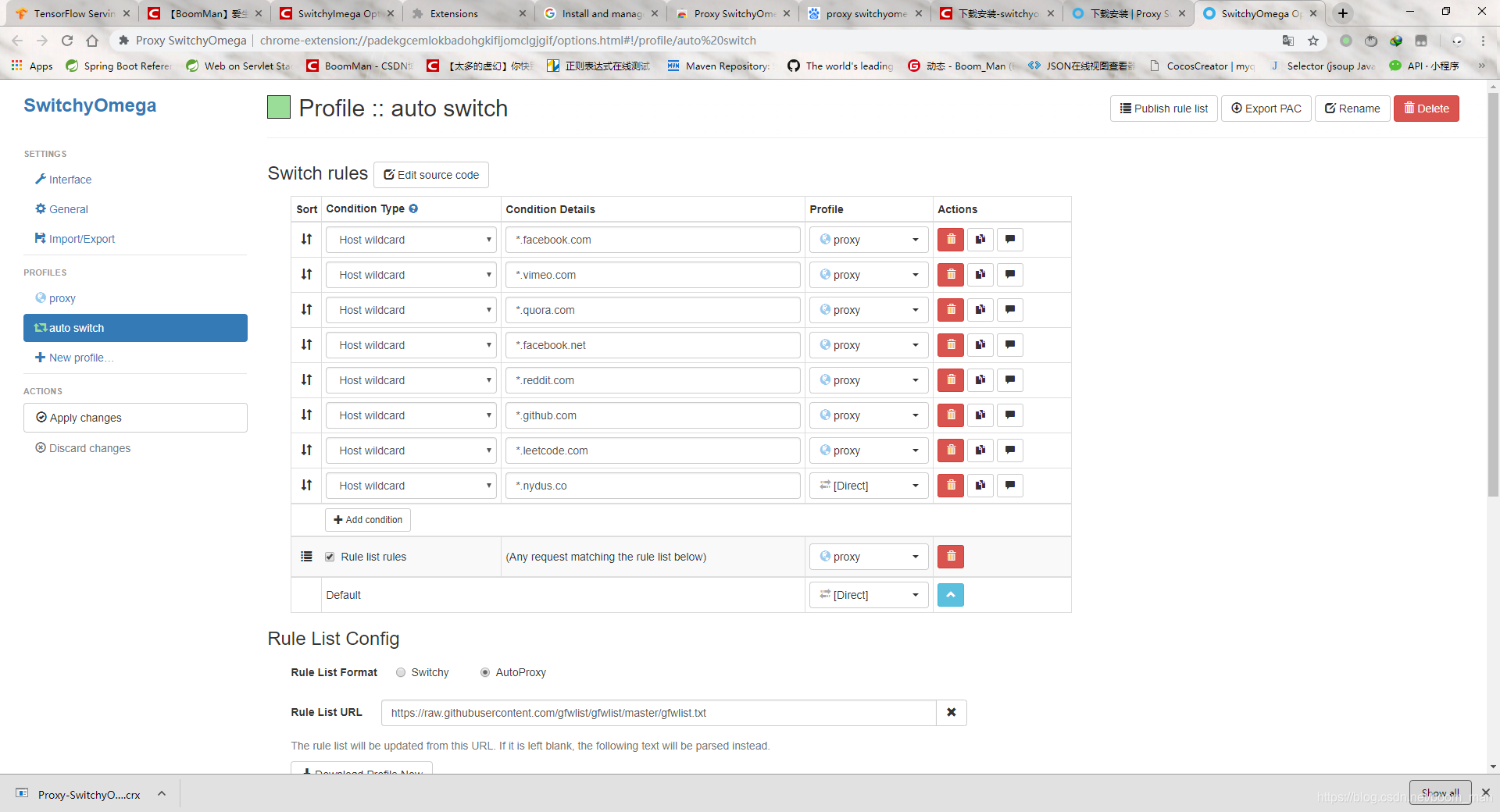The height and width of the screenshot is (812, 1500).
Task: Click the sort handle for the *.facebook.com row
Action: 306,240
